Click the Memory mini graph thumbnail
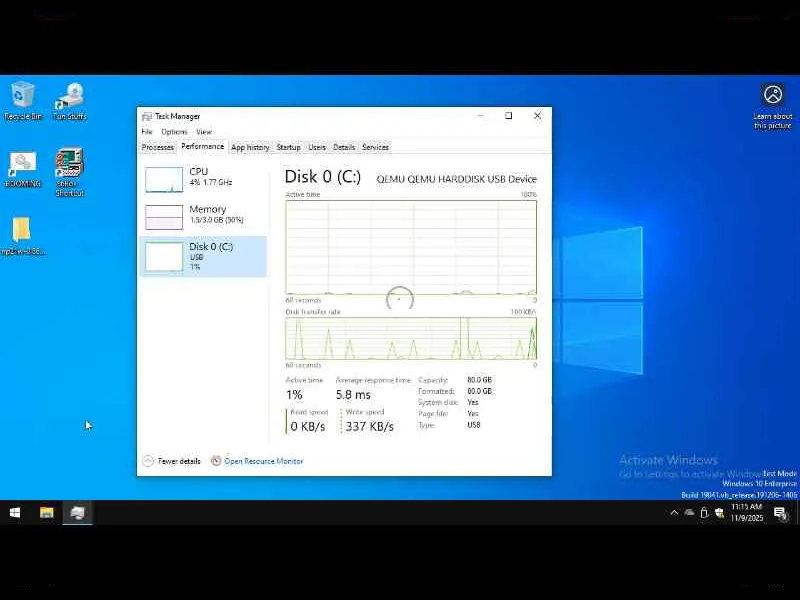800x600 pixels. coord(164,217)
